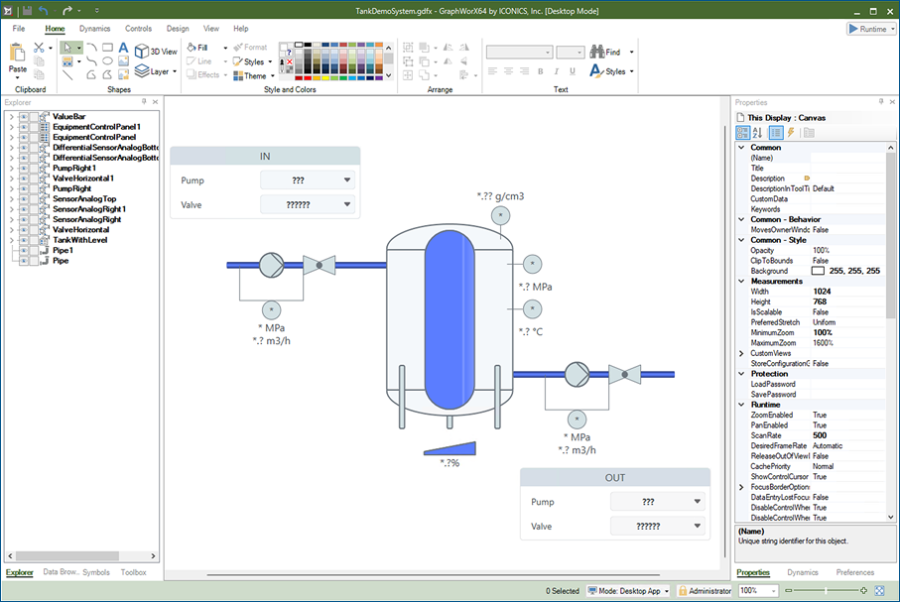This screenshot has height=602, width=900.
Task: Select the Rectangle shape tool
Action: (107, 47)
